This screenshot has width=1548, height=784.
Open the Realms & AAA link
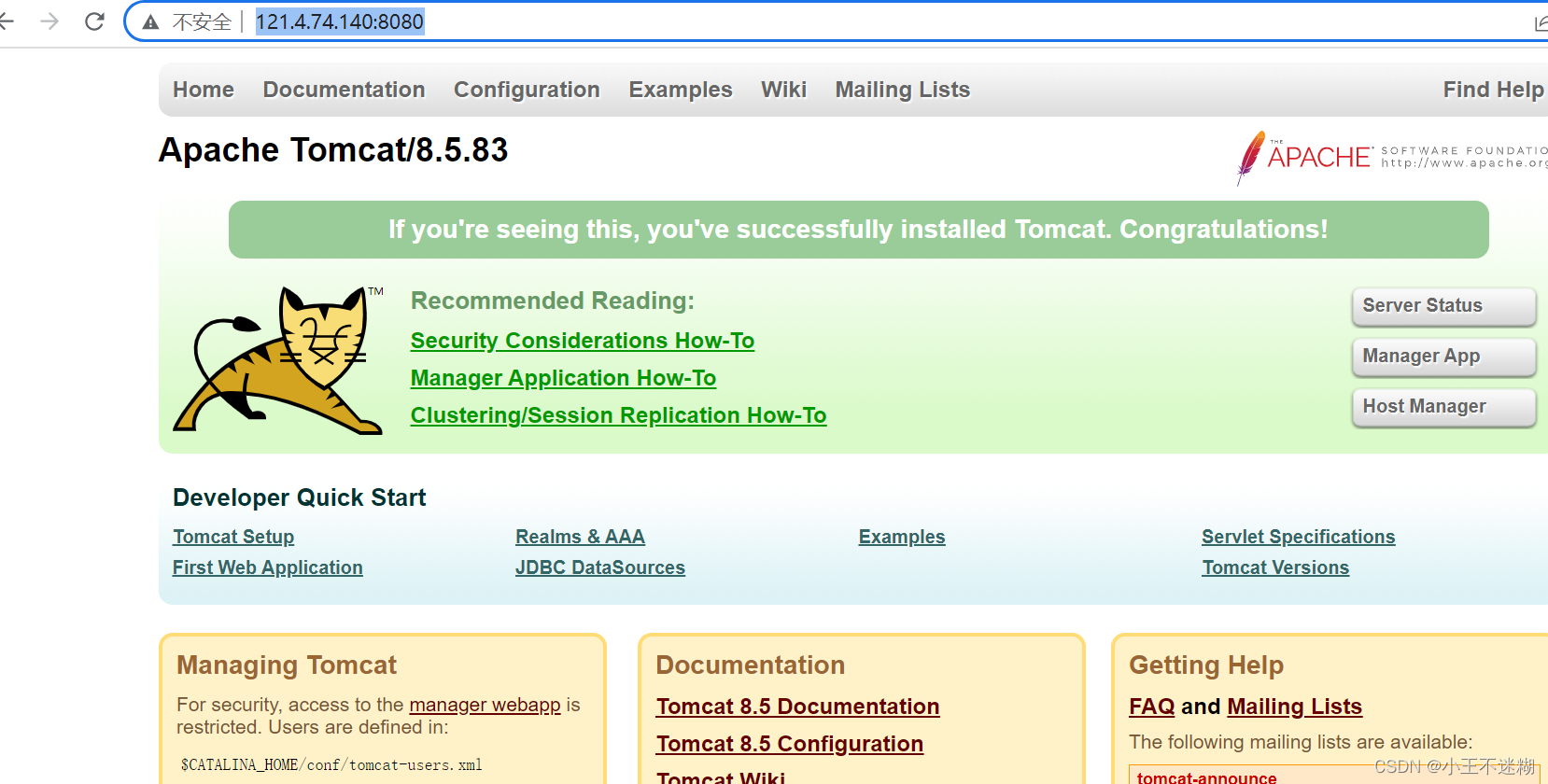580,537
